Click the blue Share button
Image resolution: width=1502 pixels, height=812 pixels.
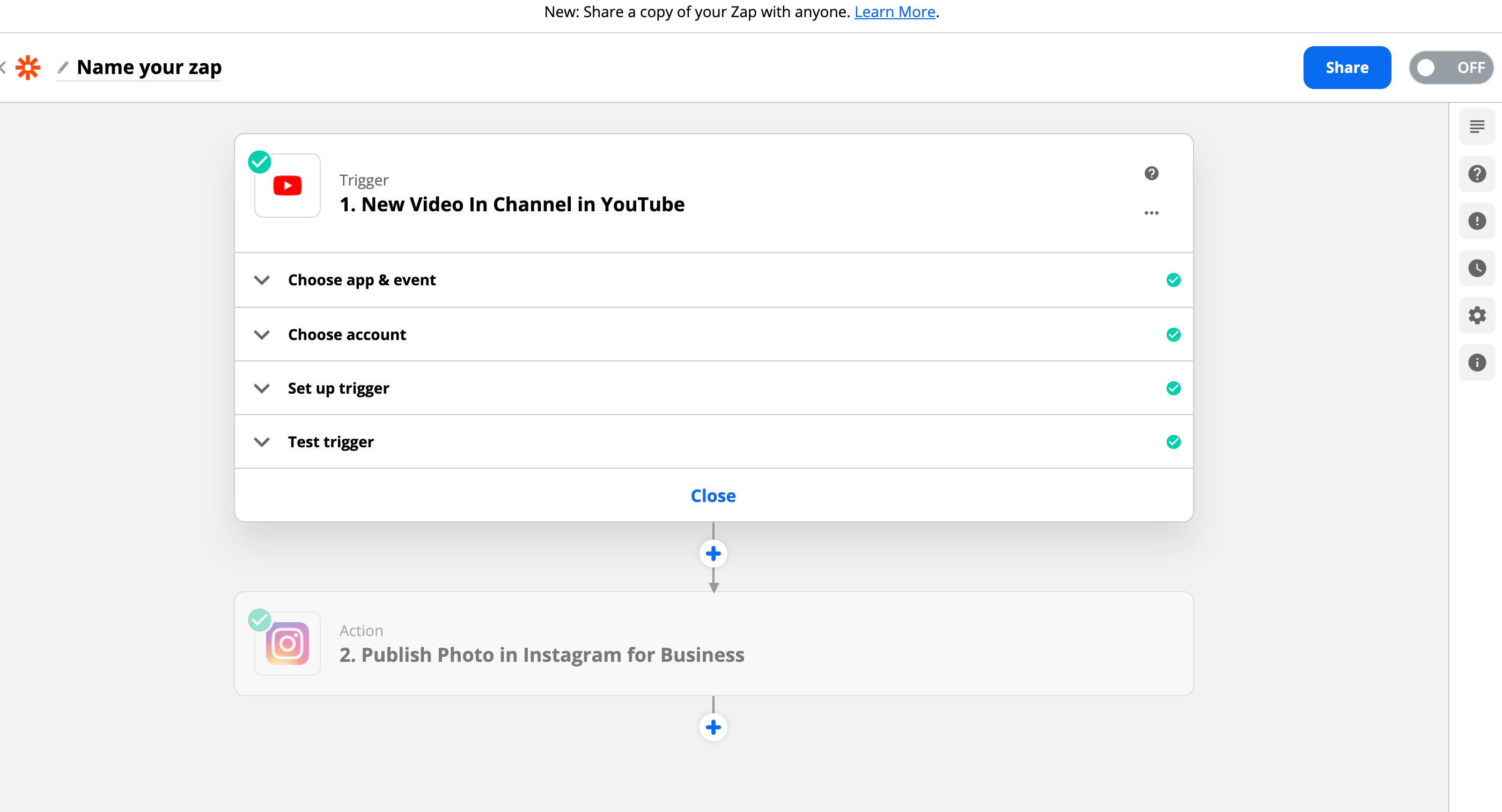click(x=1346, y=68)
